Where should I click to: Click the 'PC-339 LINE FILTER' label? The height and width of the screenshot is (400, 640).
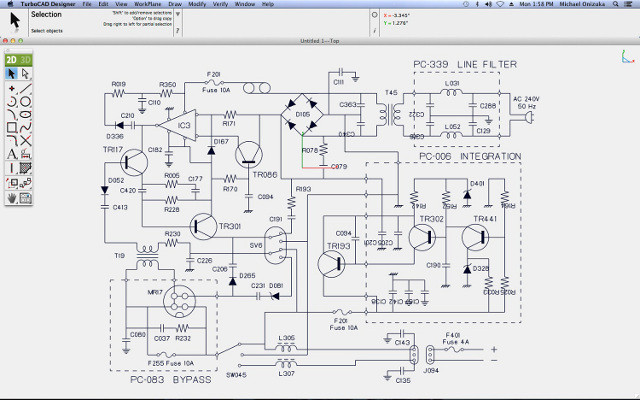point(465,64)
